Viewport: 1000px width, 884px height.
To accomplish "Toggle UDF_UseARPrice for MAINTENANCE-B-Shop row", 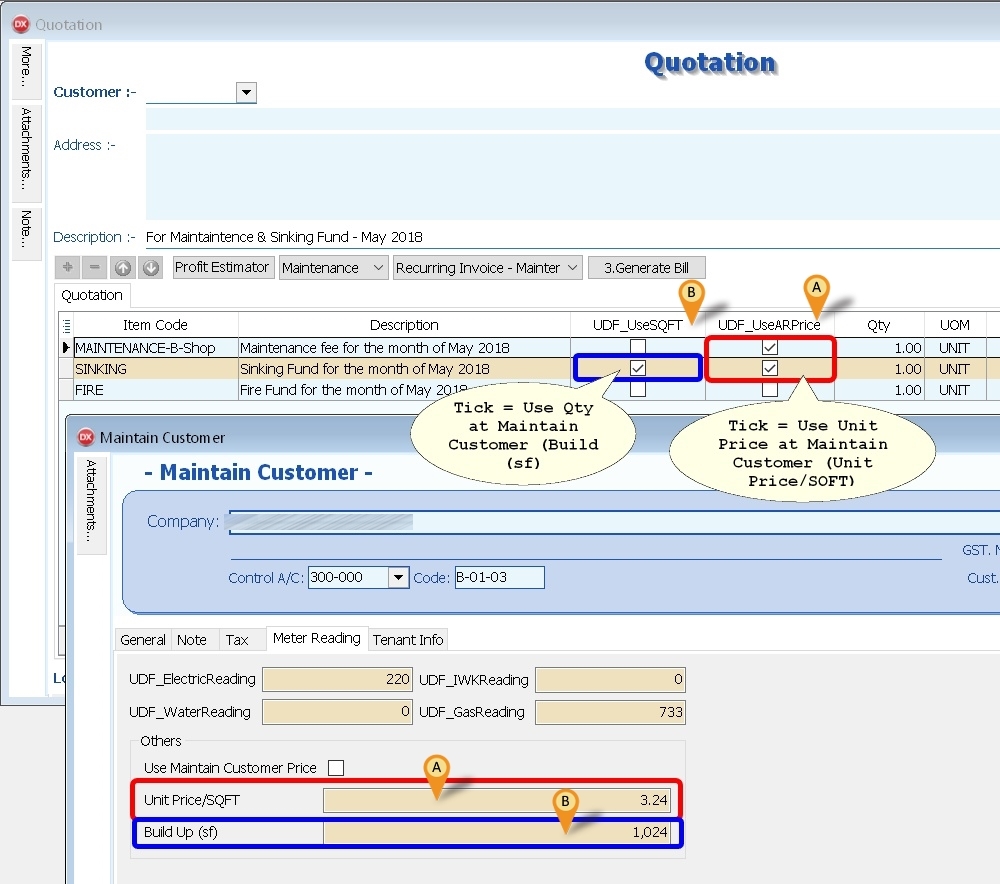I will (769, 348).
